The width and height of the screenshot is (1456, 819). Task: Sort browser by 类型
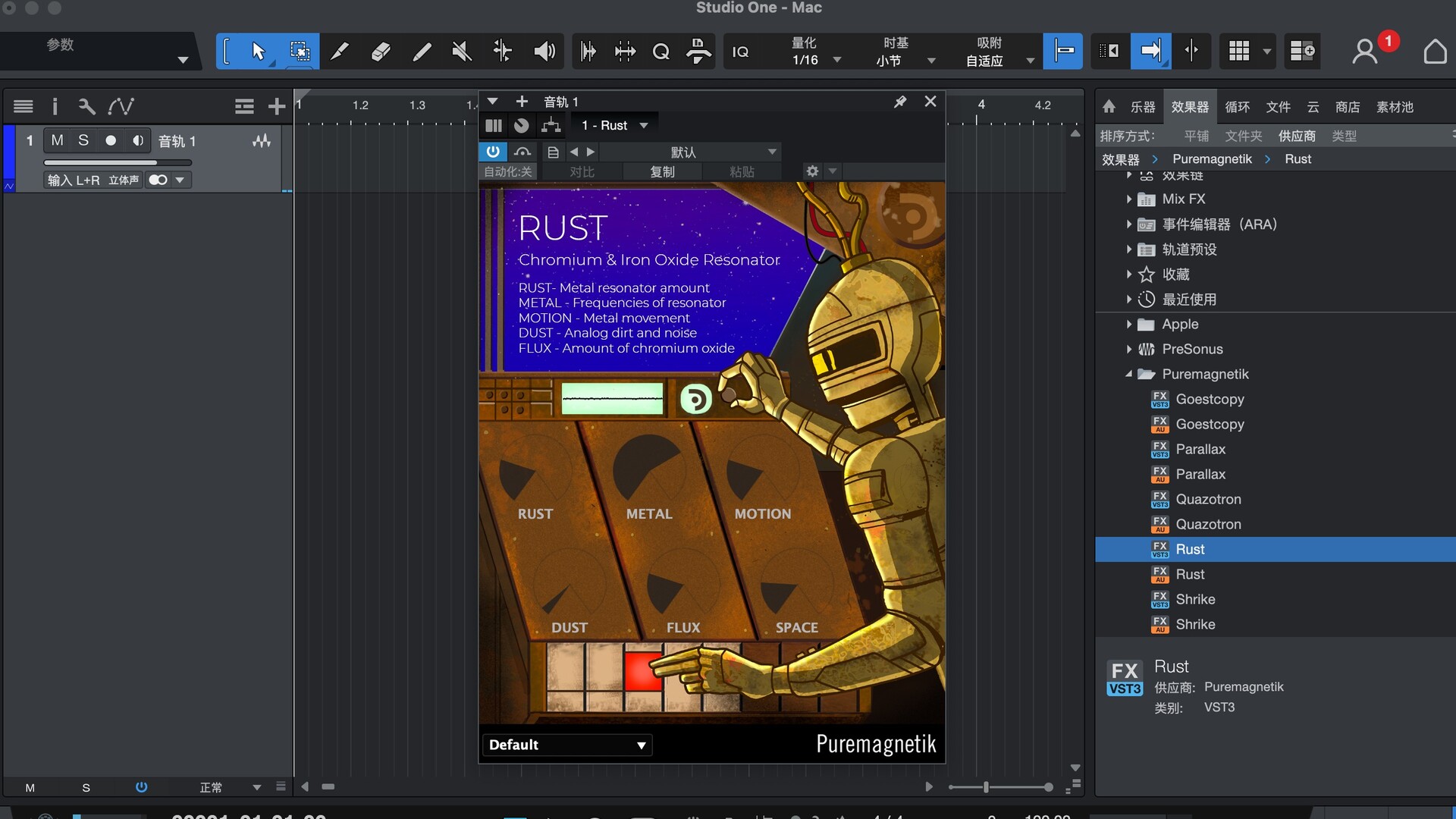[1345, 136]
